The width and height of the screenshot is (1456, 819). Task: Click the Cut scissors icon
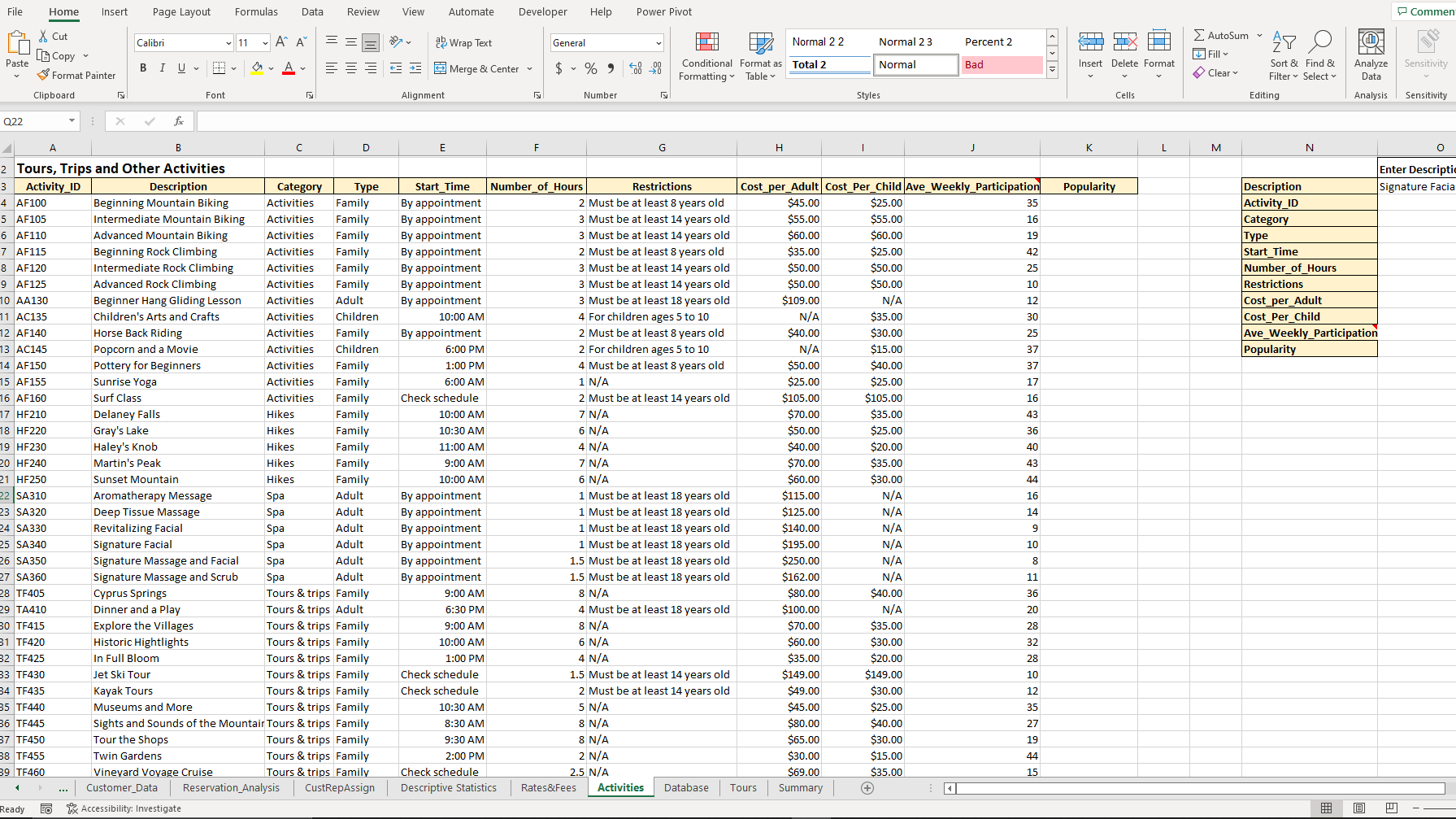44,37
